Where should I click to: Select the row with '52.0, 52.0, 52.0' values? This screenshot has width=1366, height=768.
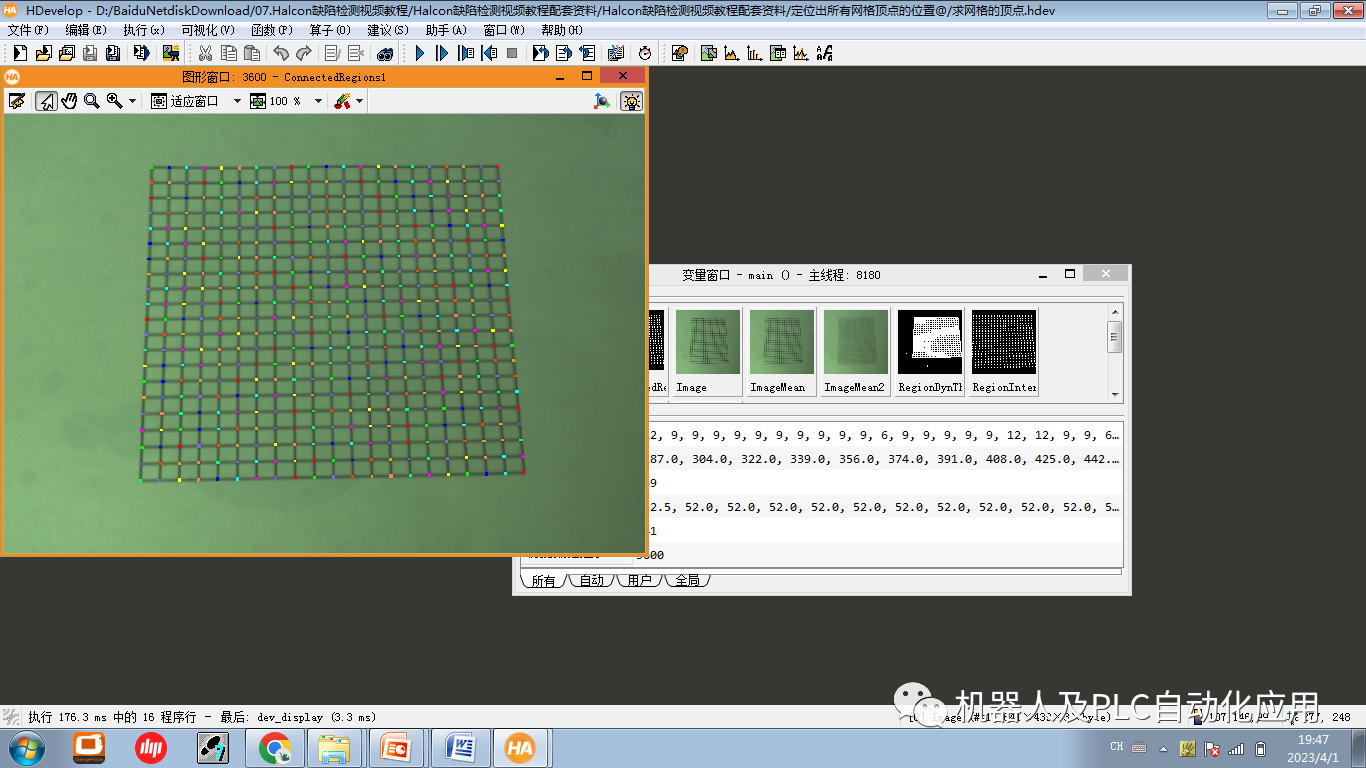tap(885, 507)
